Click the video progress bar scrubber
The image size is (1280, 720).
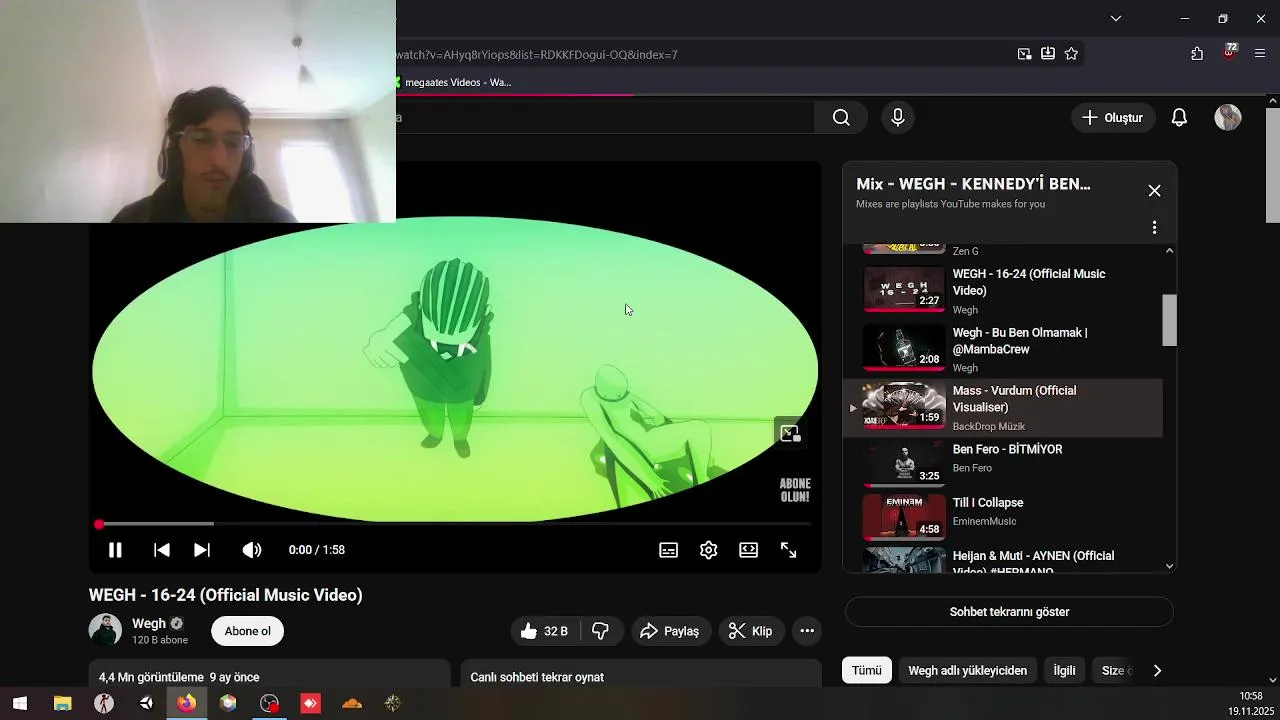(99, 524)
